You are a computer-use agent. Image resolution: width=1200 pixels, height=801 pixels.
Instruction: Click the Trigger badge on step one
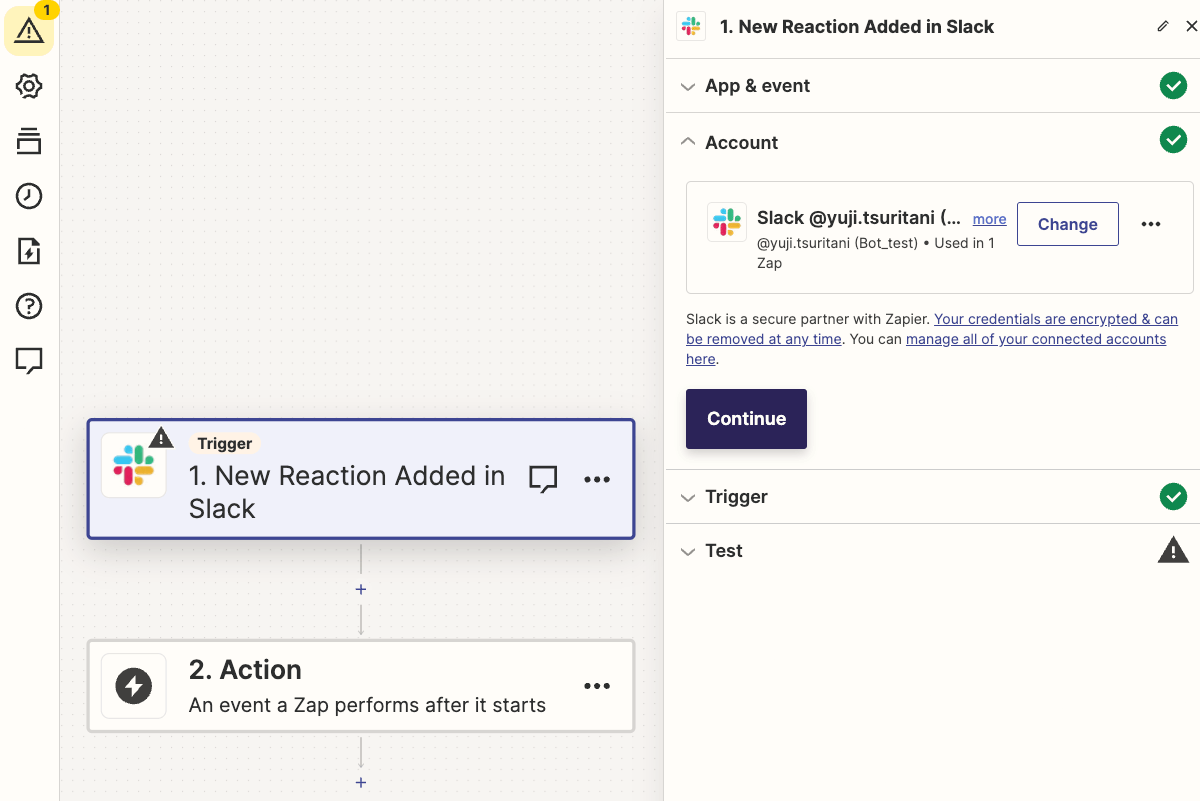[225, 444]
